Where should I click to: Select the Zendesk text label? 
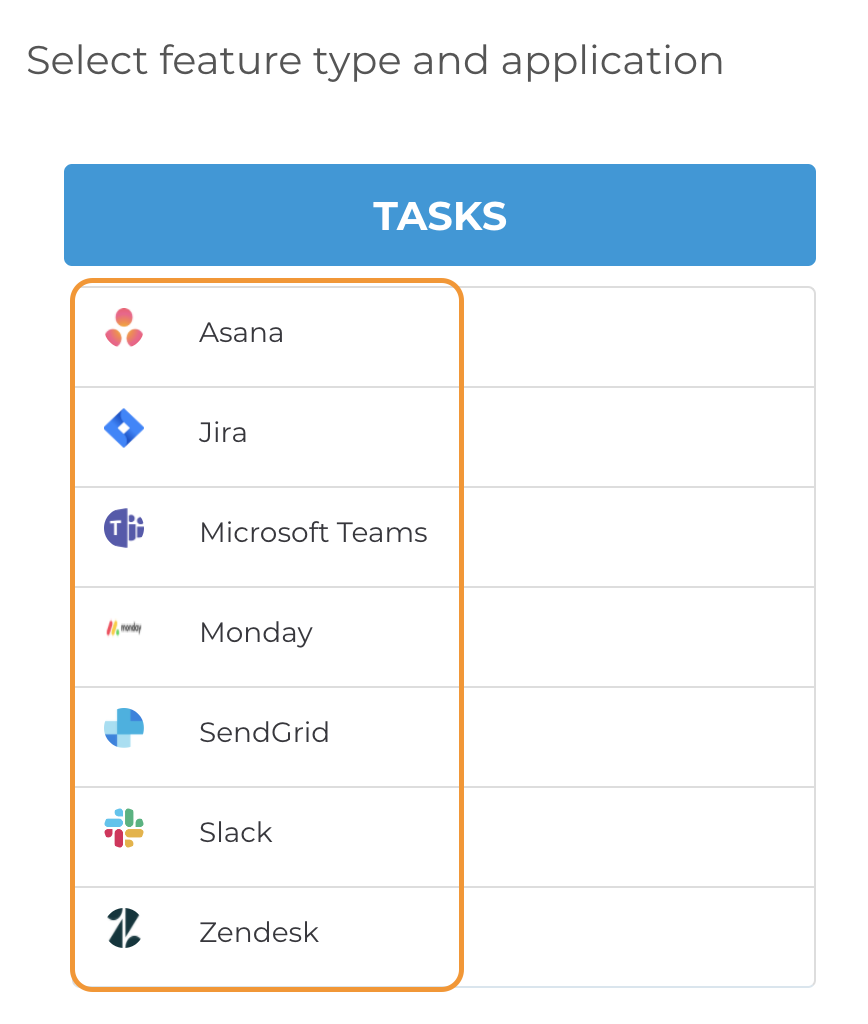click(x=259, y=932)
